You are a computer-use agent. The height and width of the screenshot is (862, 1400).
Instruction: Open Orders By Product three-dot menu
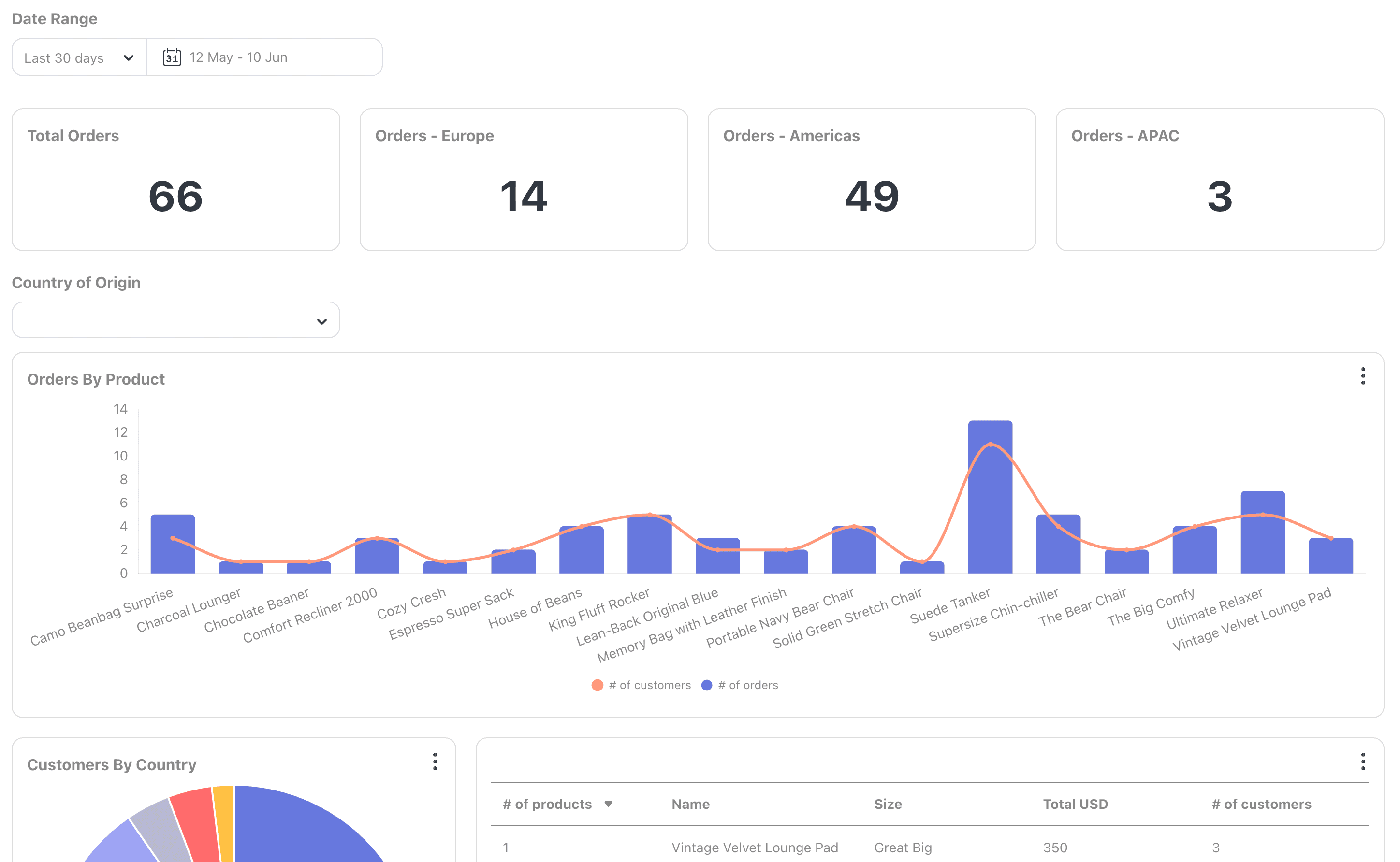[x=1362, y=376]
